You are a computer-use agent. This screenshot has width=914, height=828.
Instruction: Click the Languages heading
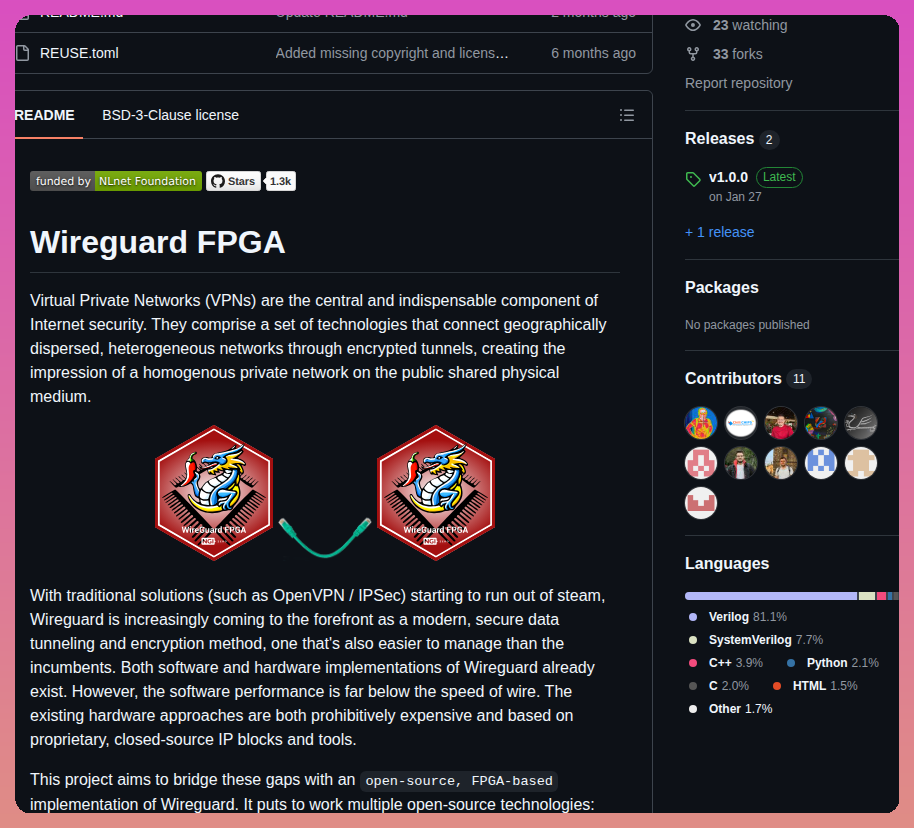click(727, 564)
